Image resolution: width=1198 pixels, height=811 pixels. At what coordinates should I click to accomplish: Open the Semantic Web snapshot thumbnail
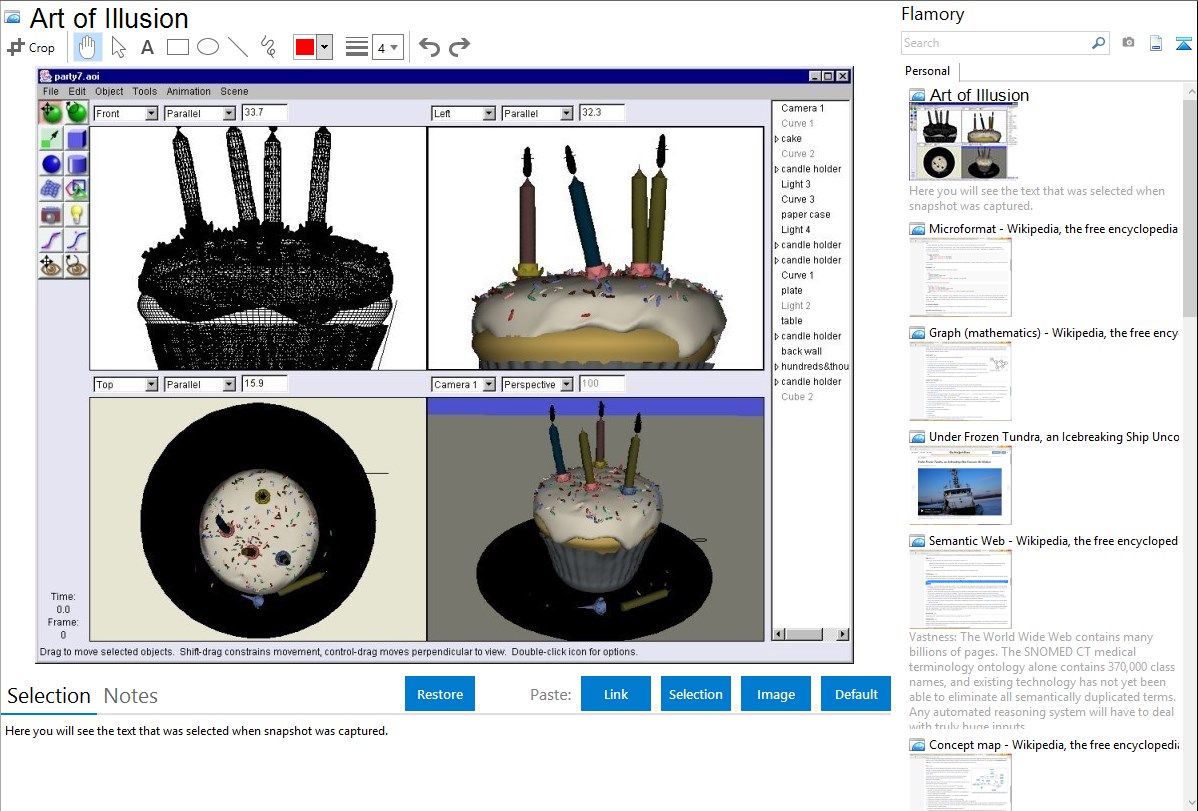tap(960, 589)
